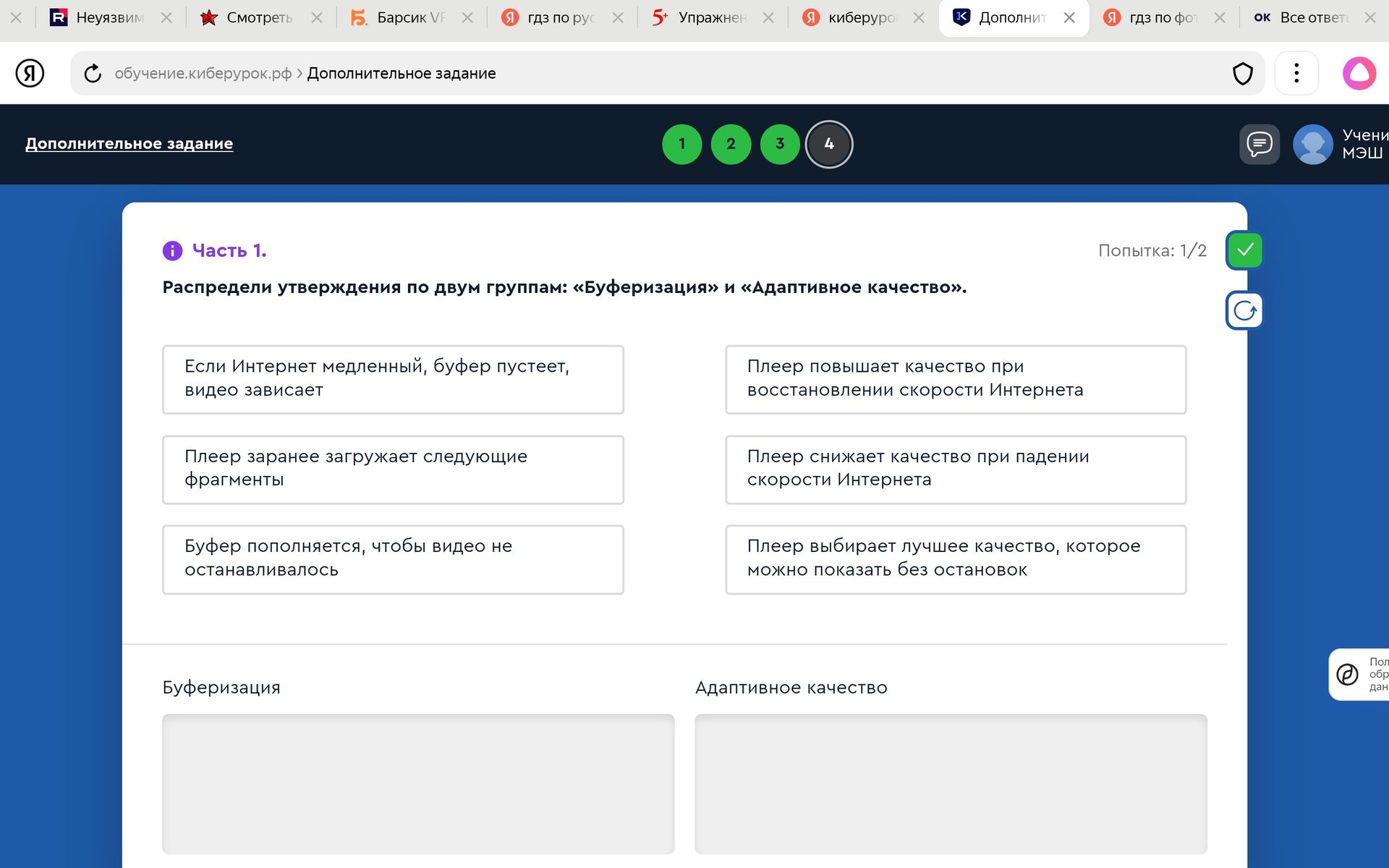Open the Protect shield icon in address bar
Image resolution: width=1389 pixels, height=868 pixels.
[1242, 73]
